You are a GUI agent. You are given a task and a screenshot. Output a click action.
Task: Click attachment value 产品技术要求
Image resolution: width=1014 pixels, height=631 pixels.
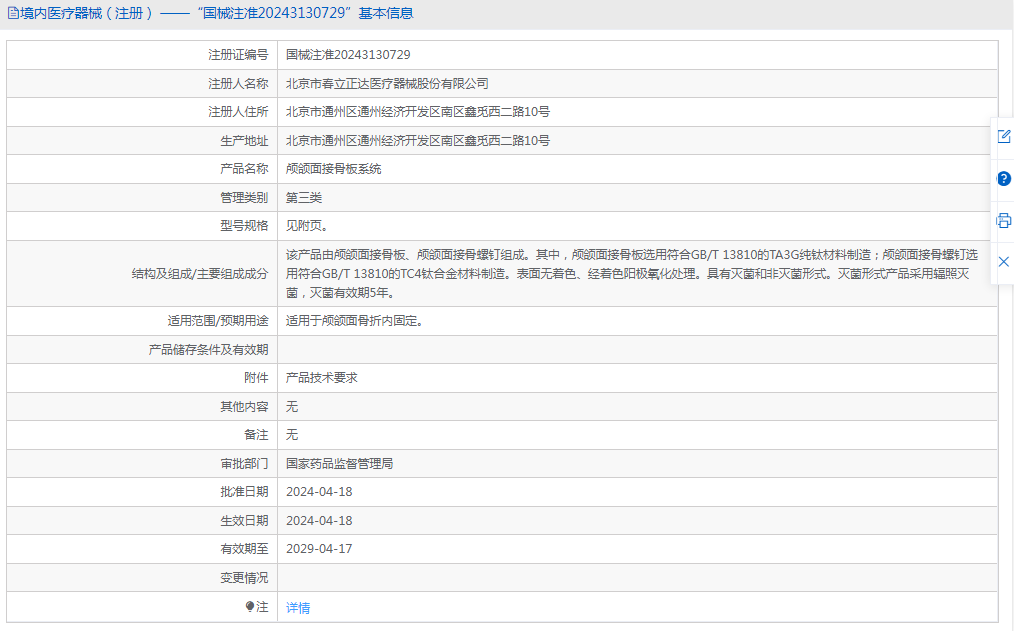321,378
